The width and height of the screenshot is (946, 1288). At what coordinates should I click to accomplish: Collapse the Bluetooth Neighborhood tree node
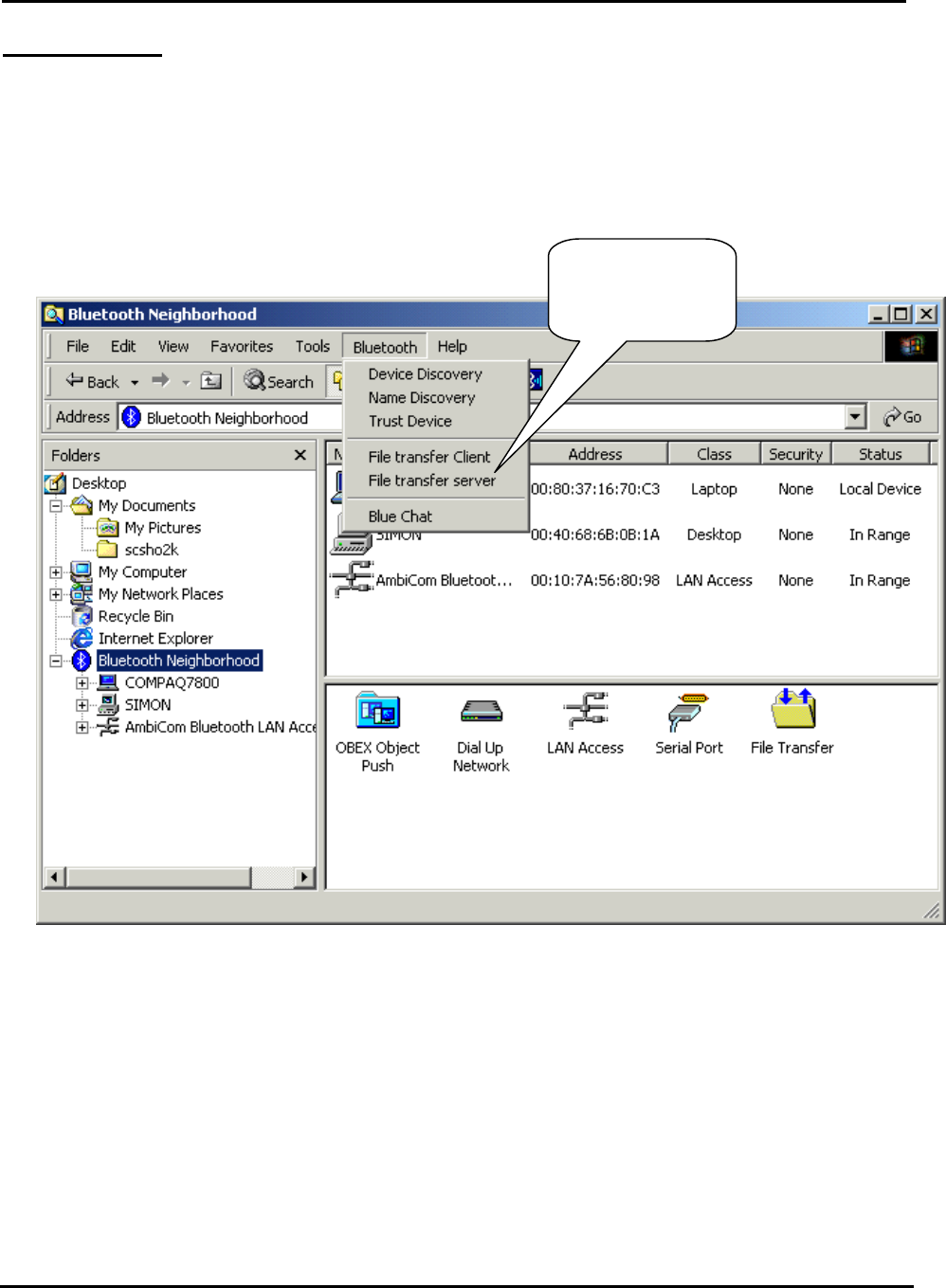(56, 661)
